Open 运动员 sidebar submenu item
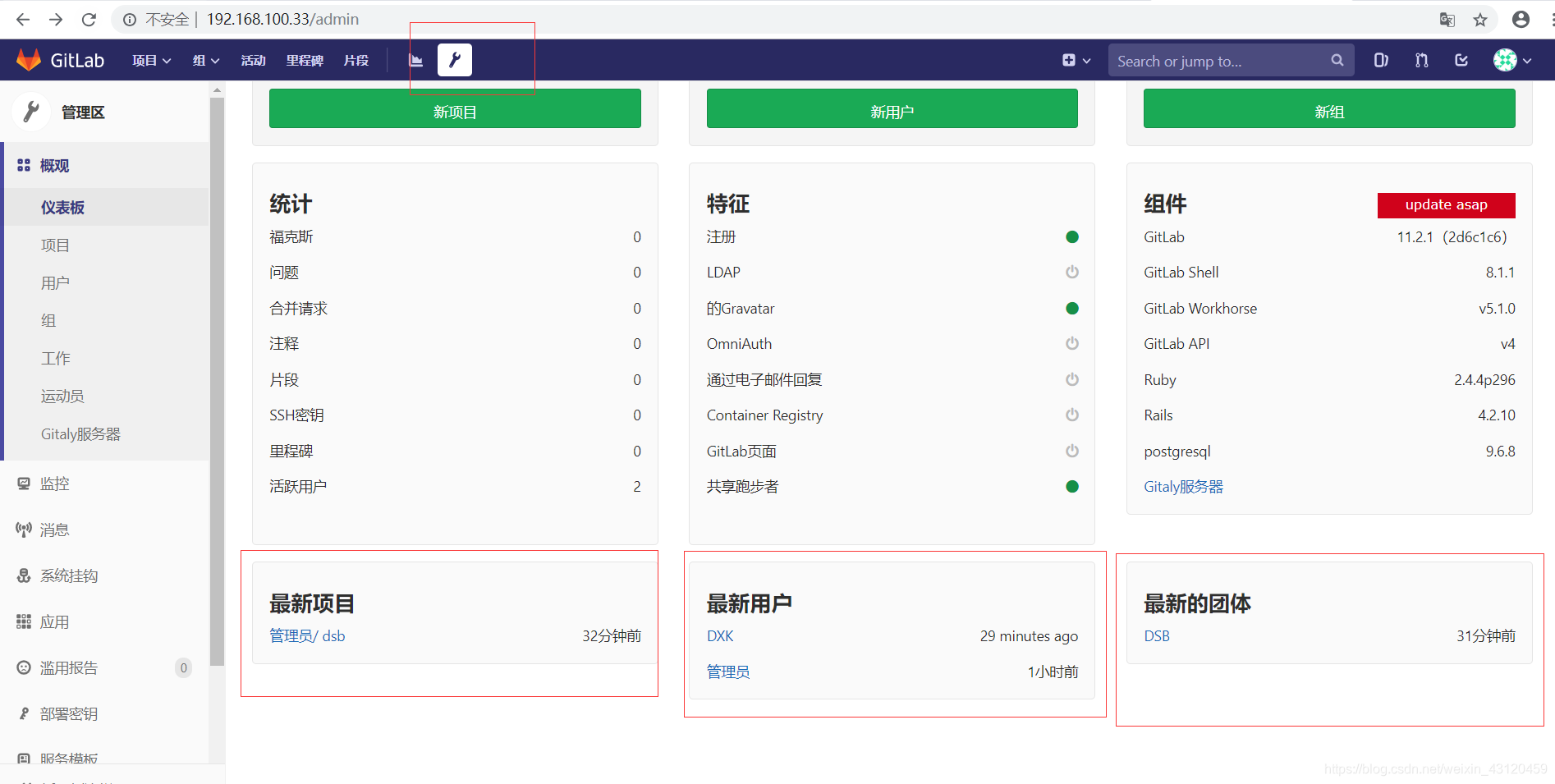 pos(62,397)
